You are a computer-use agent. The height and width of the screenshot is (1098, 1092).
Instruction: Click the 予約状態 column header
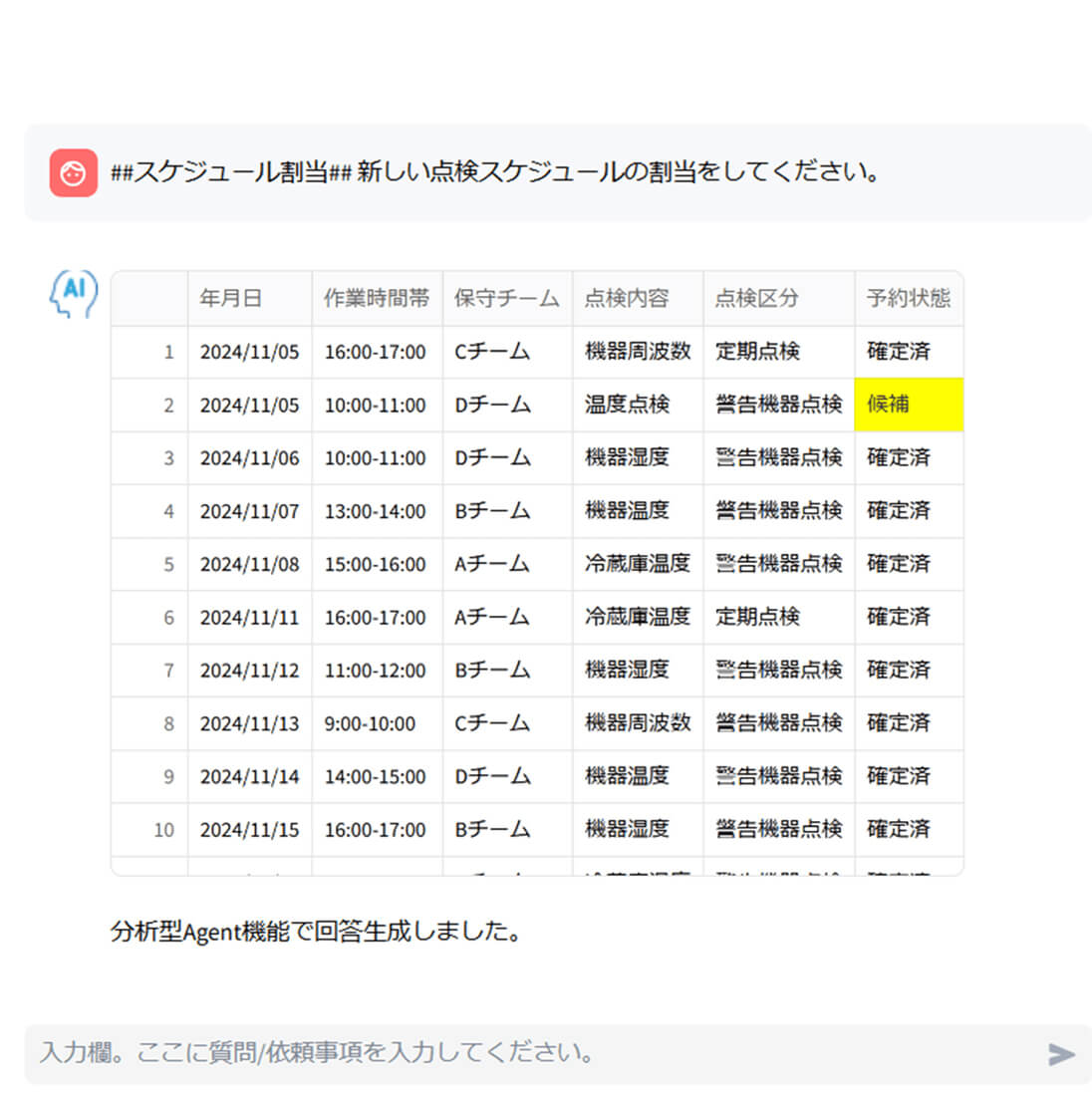(908, 298)
